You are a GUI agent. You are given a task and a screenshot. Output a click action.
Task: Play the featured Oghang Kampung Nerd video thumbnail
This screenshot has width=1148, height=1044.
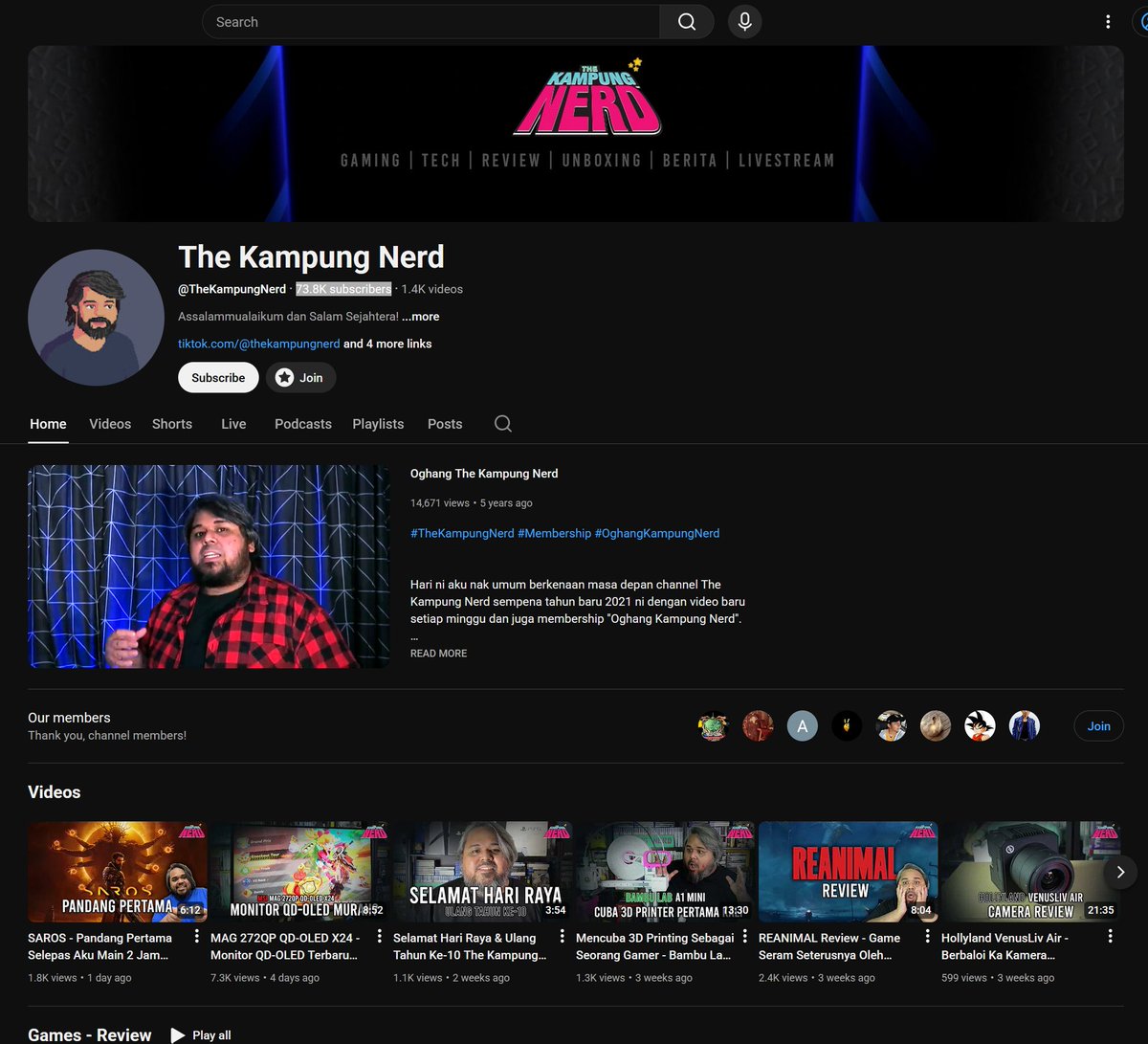pos(209,566)
